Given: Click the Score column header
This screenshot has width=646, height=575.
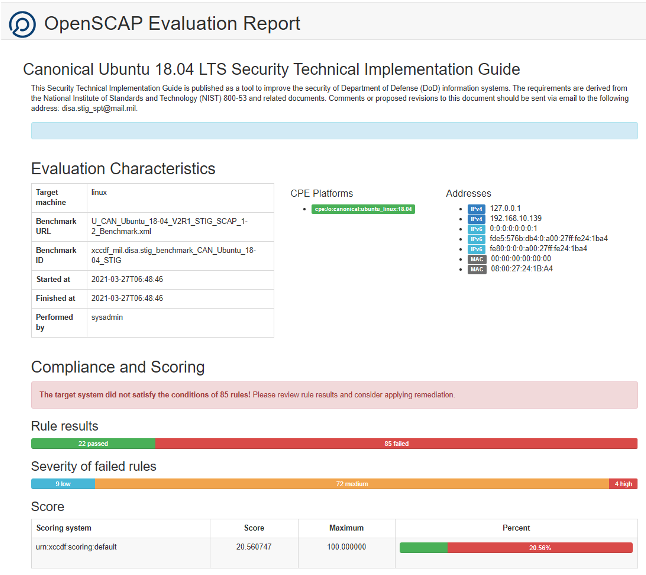Looking at the screenshot, I should pos(254,528).
